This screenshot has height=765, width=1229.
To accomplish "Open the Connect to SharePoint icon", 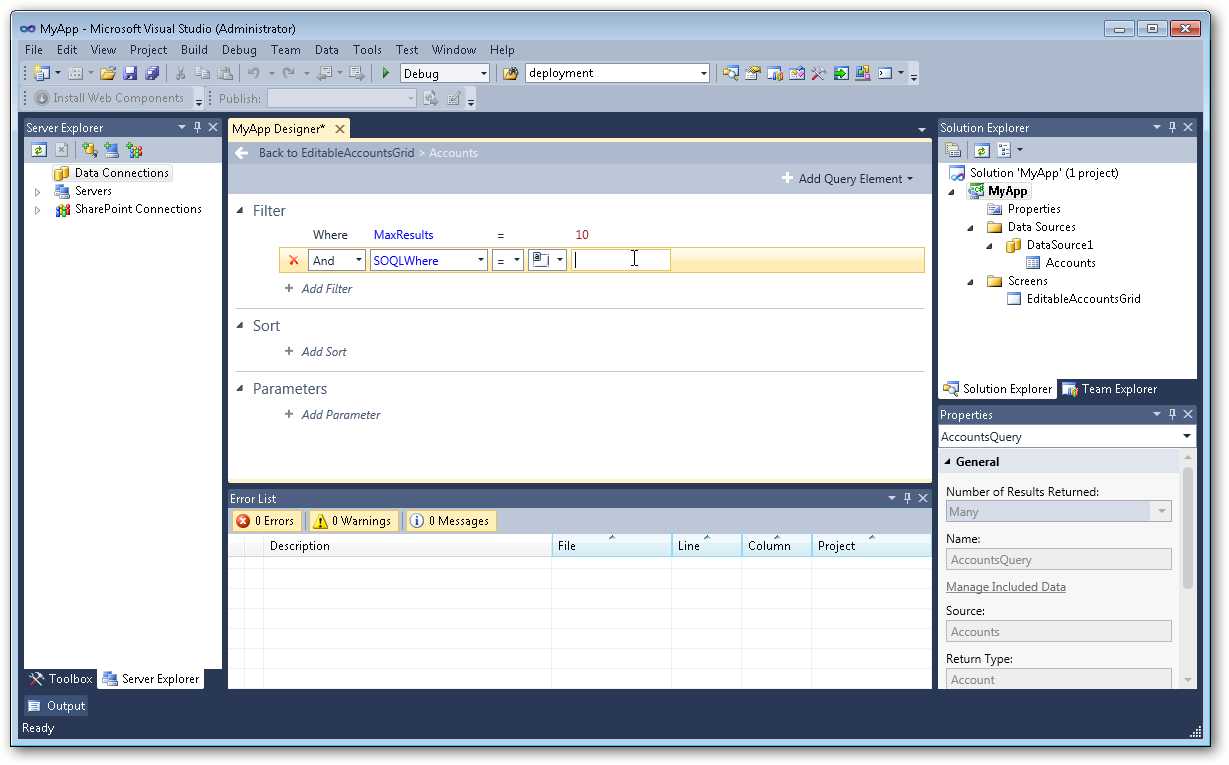I will pyautogui.click(x=135, y=149).
